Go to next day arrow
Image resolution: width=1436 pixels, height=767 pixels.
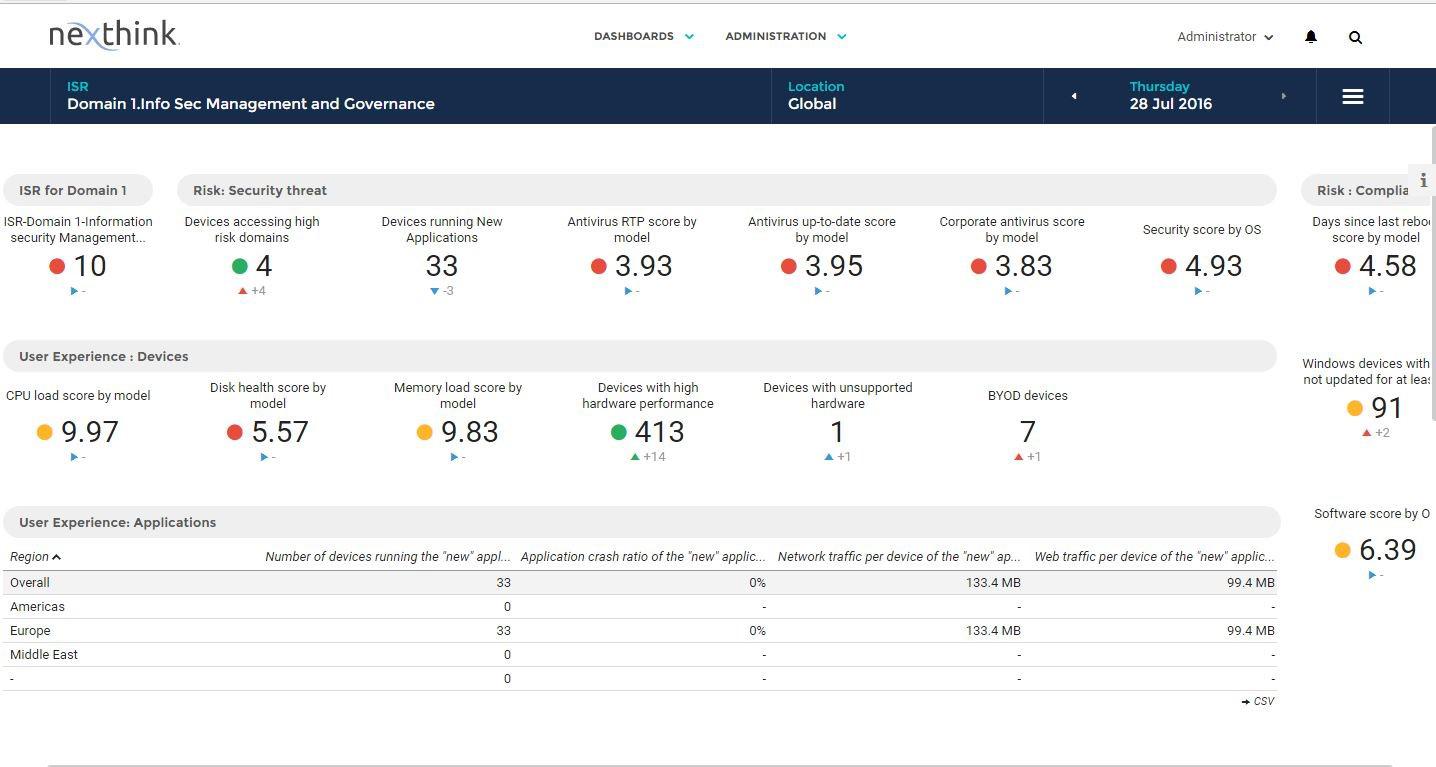point(1283,96)
